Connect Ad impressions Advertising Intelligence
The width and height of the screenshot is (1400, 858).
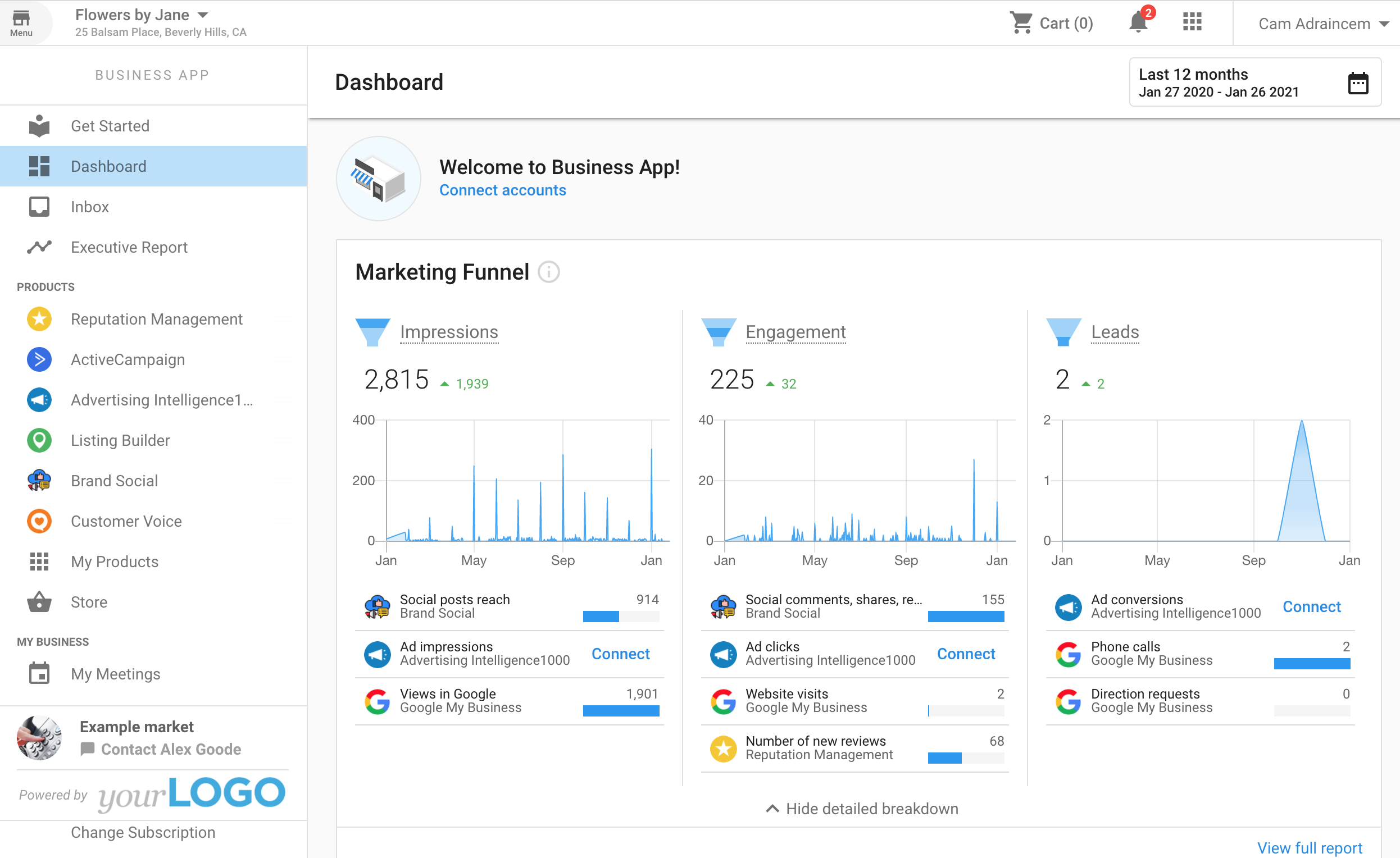[x=620, y=654]
